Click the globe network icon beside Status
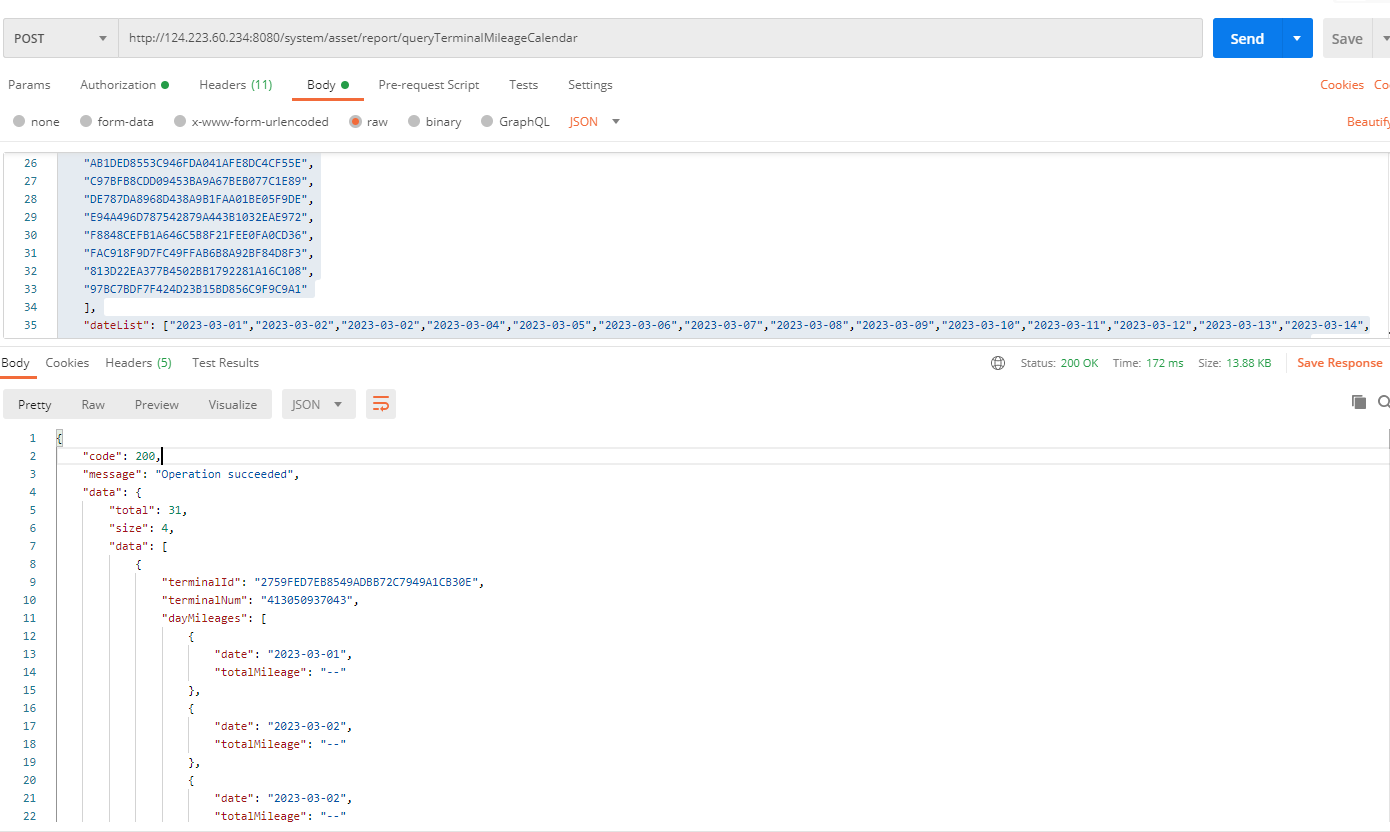This screenshot has width=1390, height=832. tap(997, 363)
